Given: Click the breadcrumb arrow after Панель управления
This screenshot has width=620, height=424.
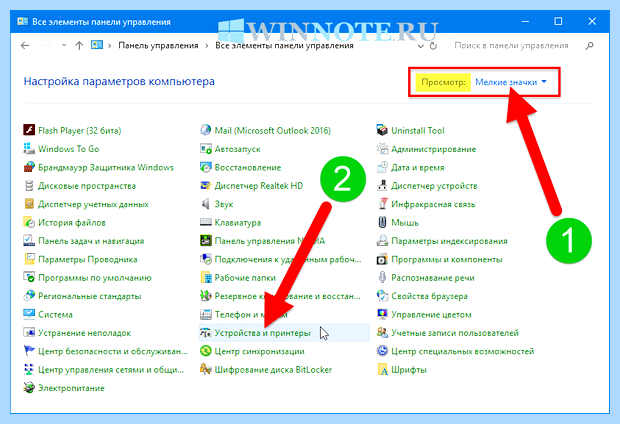Looking at the screenshot, I should 207,46.
